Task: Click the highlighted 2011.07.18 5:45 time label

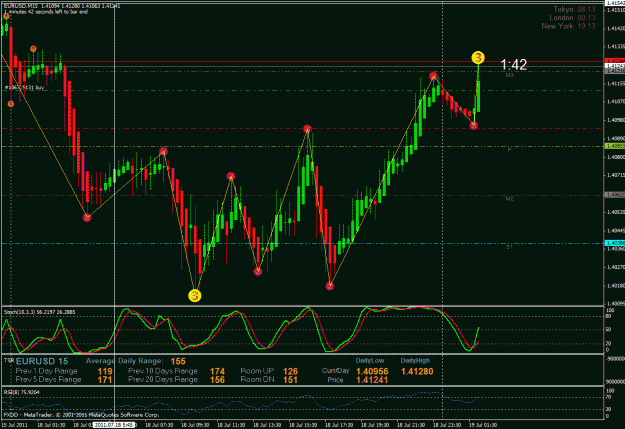Action: tap(114, 425)
